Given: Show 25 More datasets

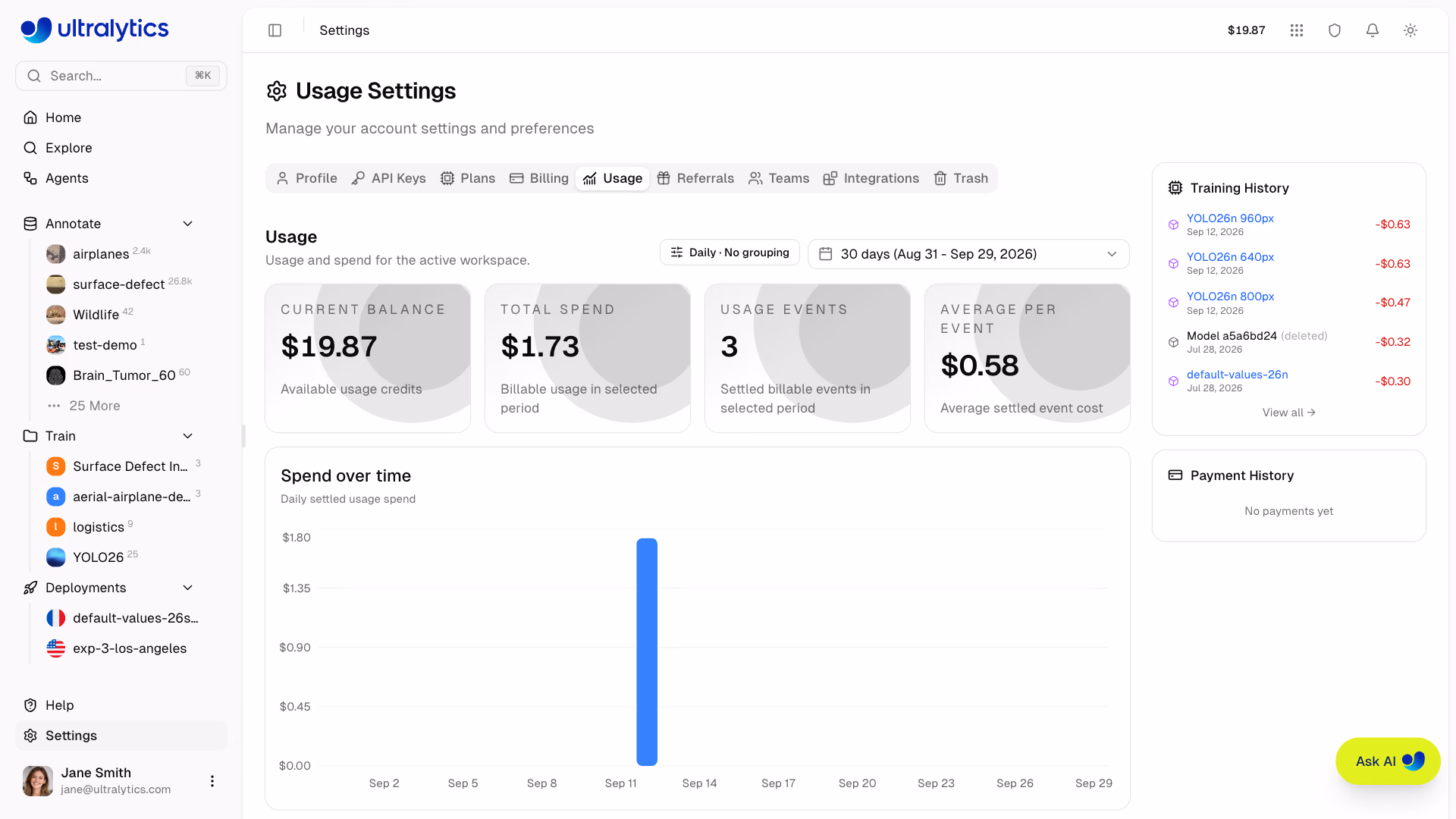Looking at the screenshot, I should [94, 406].
